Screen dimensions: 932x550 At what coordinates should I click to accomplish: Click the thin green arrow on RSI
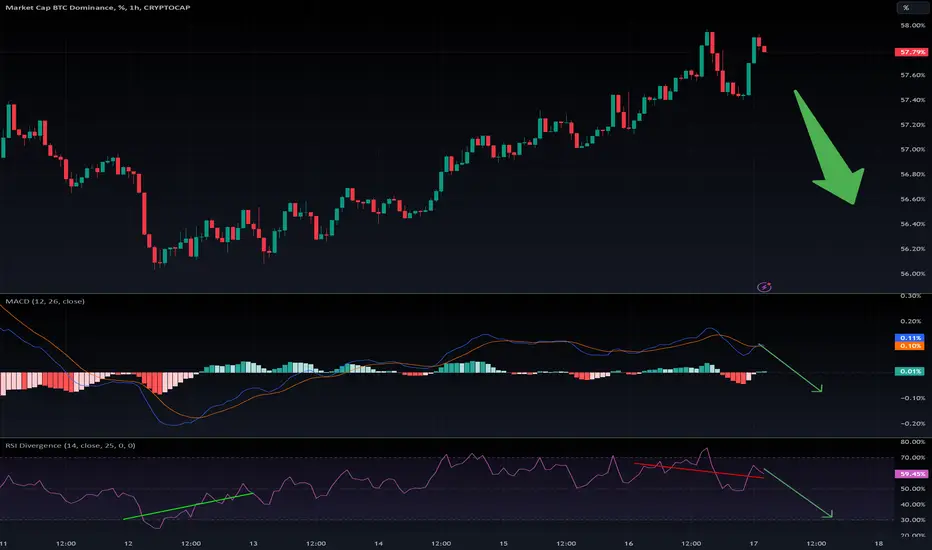(798, 494)
